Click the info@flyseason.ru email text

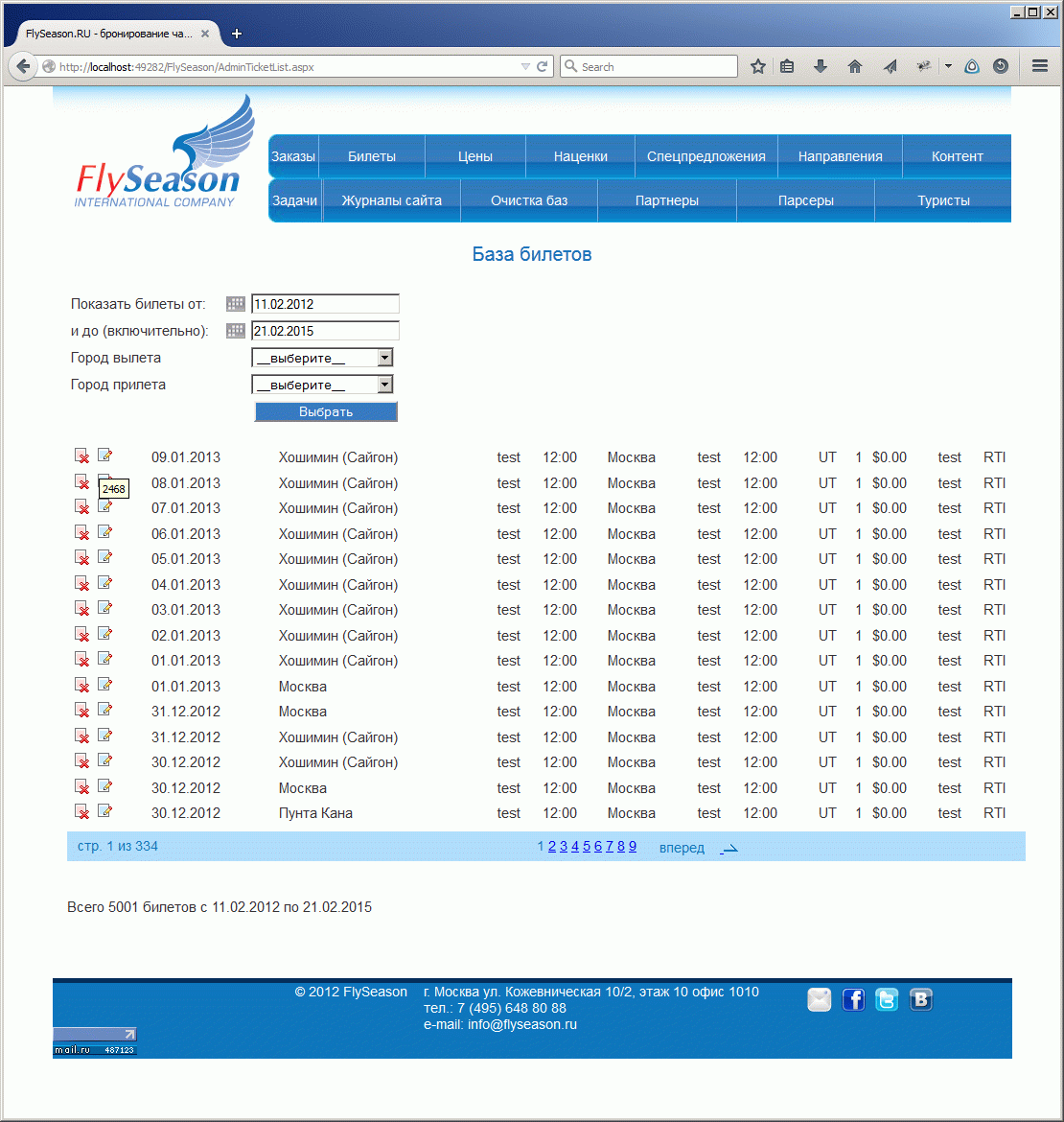pos(522,1025)
